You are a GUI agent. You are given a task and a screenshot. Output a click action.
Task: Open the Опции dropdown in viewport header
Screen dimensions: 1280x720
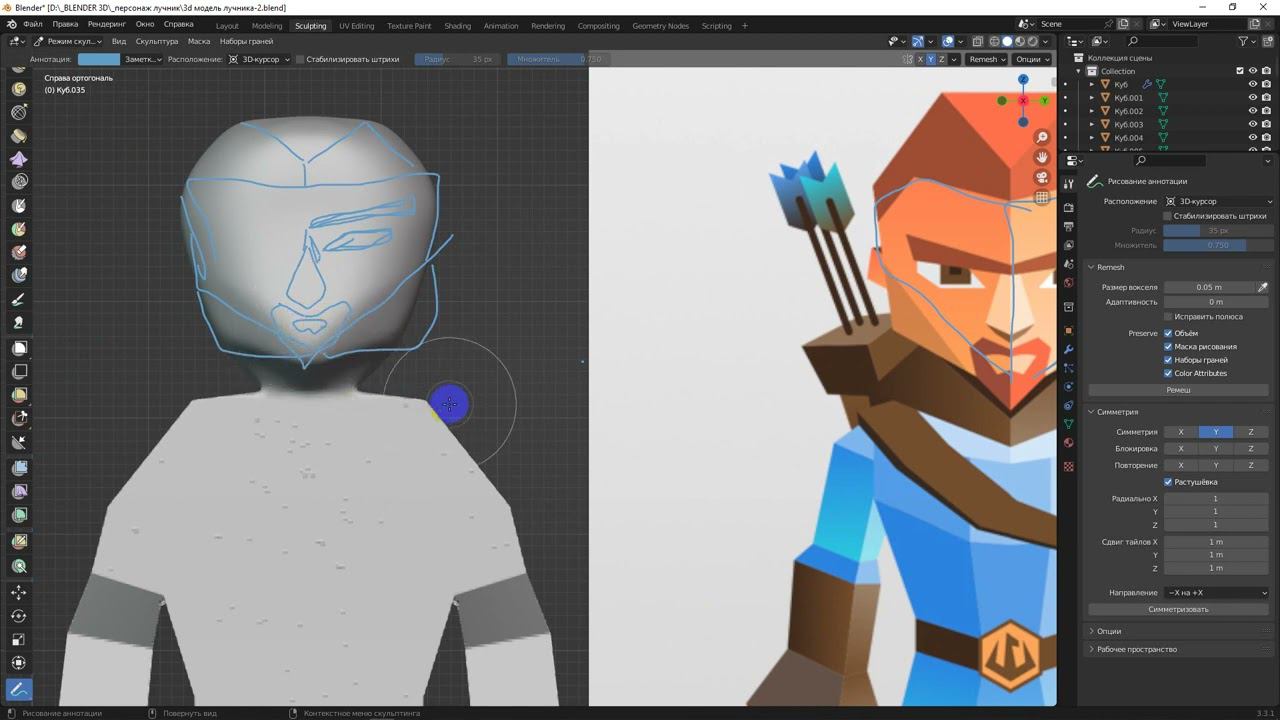1032,59
